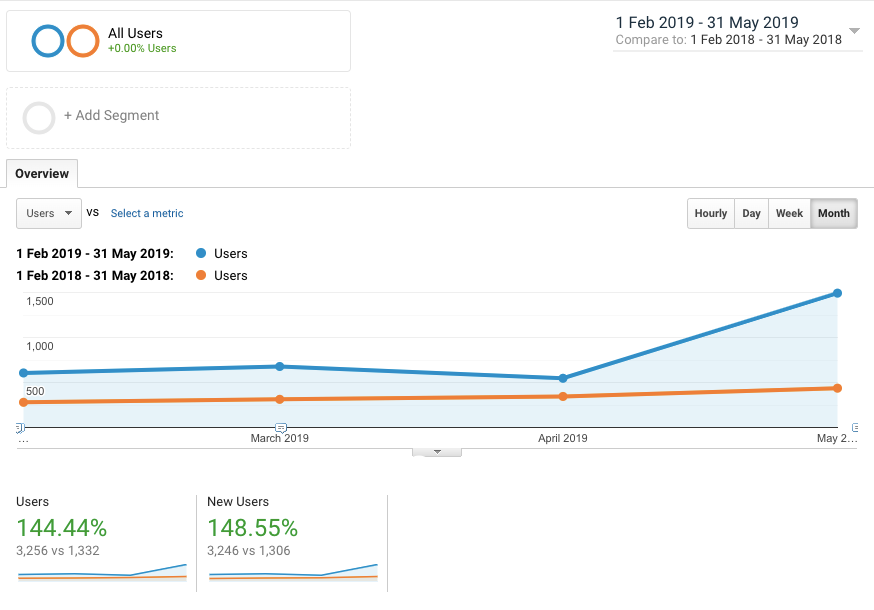Click blue data point for May 2019
Viewport: 874px width, 610px height.
pos(837,293)
